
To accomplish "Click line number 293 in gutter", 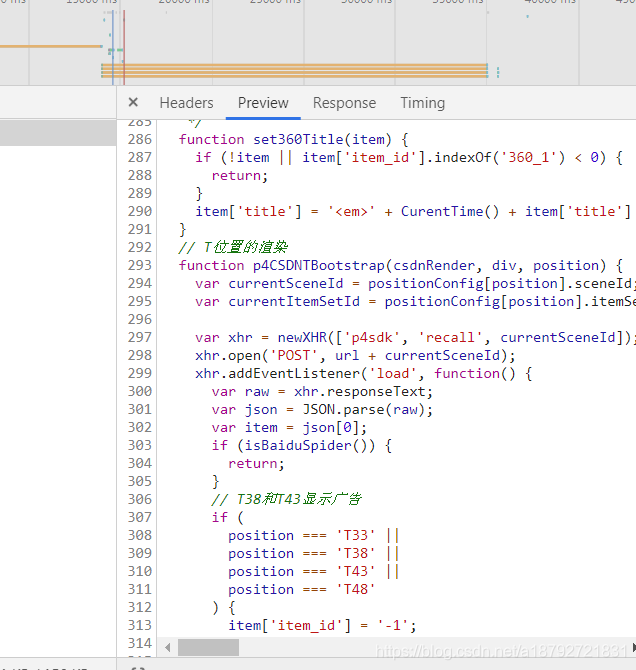I will coord(140,265).
